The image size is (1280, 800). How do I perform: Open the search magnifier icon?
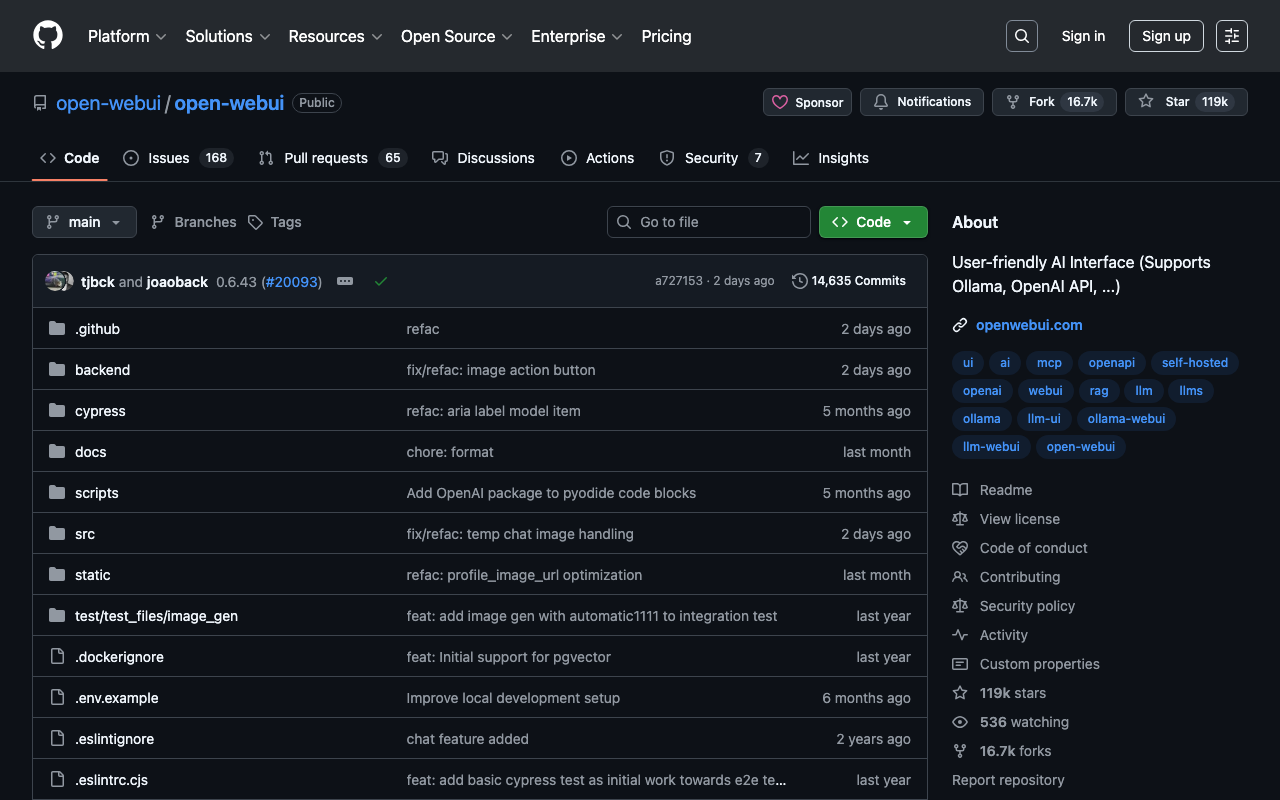click(1021, 36)
